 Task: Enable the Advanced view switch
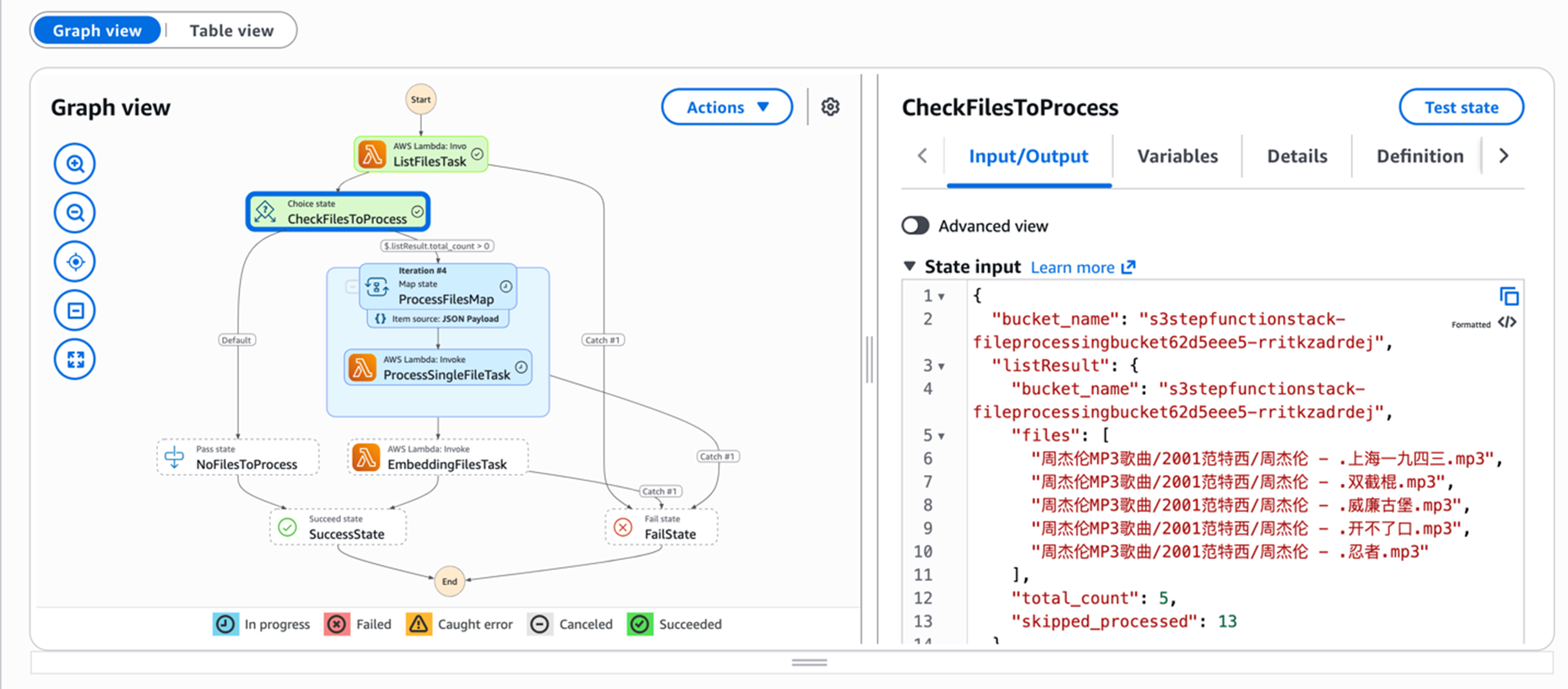pyautogui.click(x=915, y=226)
